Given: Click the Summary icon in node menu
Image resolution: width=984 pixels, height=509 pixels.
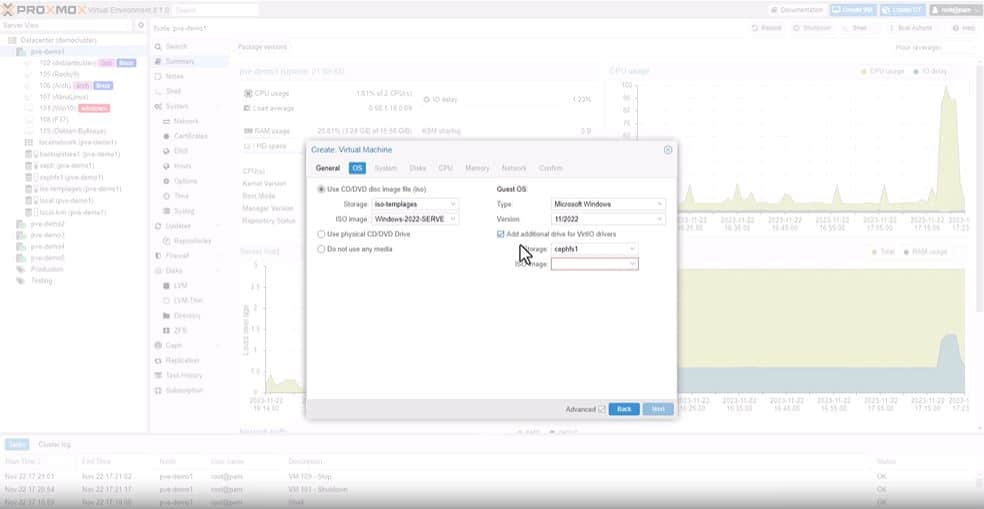Looking at the screenshot, I should tap(158, 62).
